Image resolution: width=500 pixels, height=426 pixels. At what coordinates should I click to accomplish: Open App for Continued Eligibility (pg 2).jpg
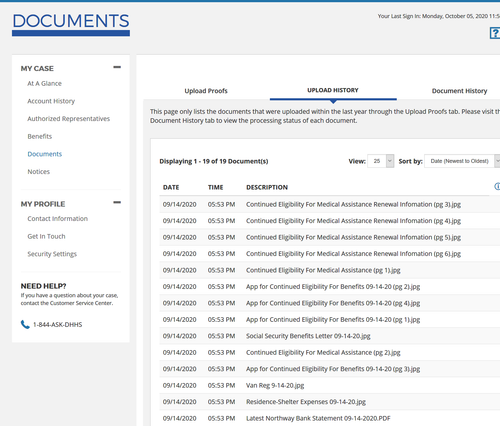pyautogui.click(x=333, y=287)
